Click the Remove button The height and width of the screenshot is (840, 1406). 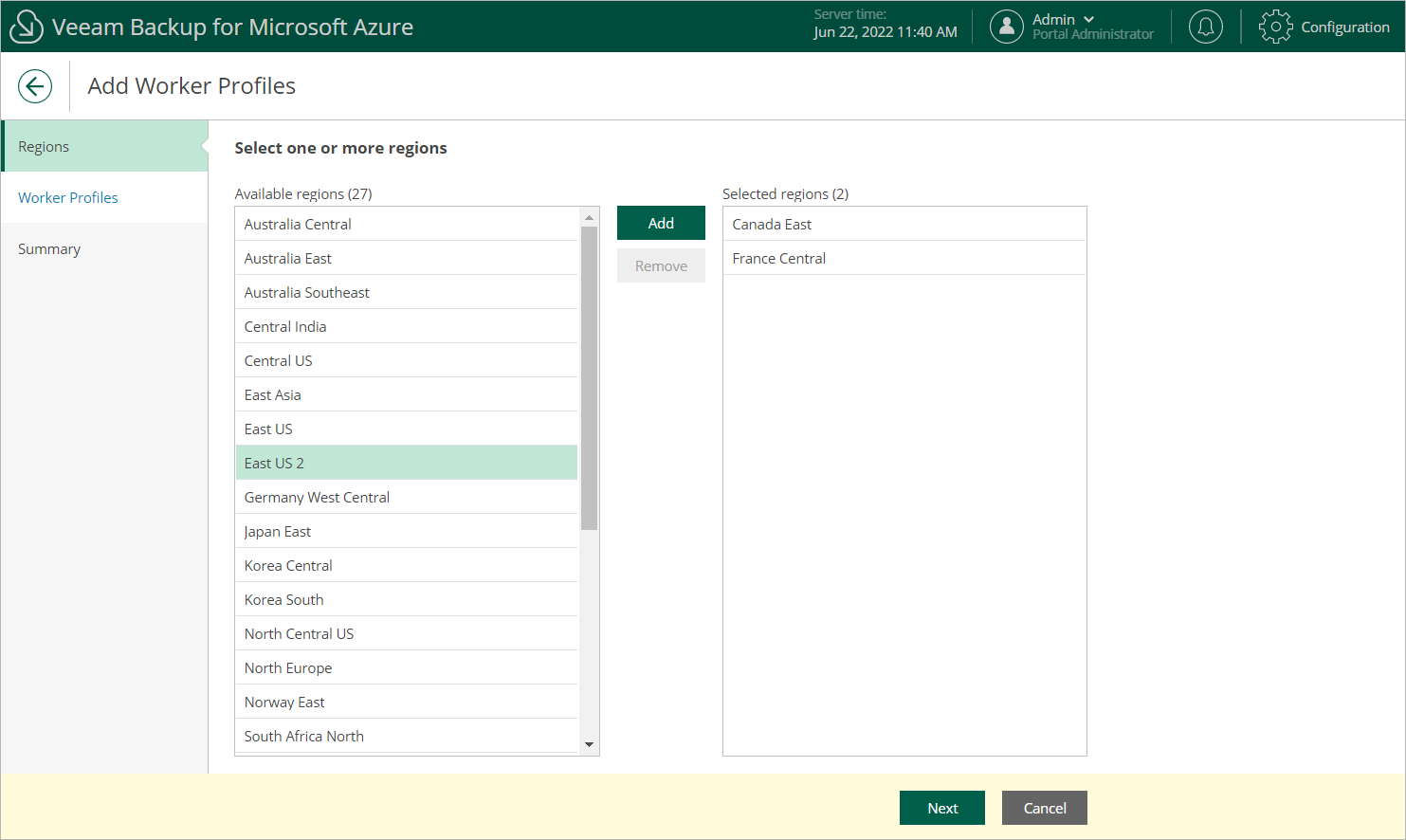click(x=661, y=265)
